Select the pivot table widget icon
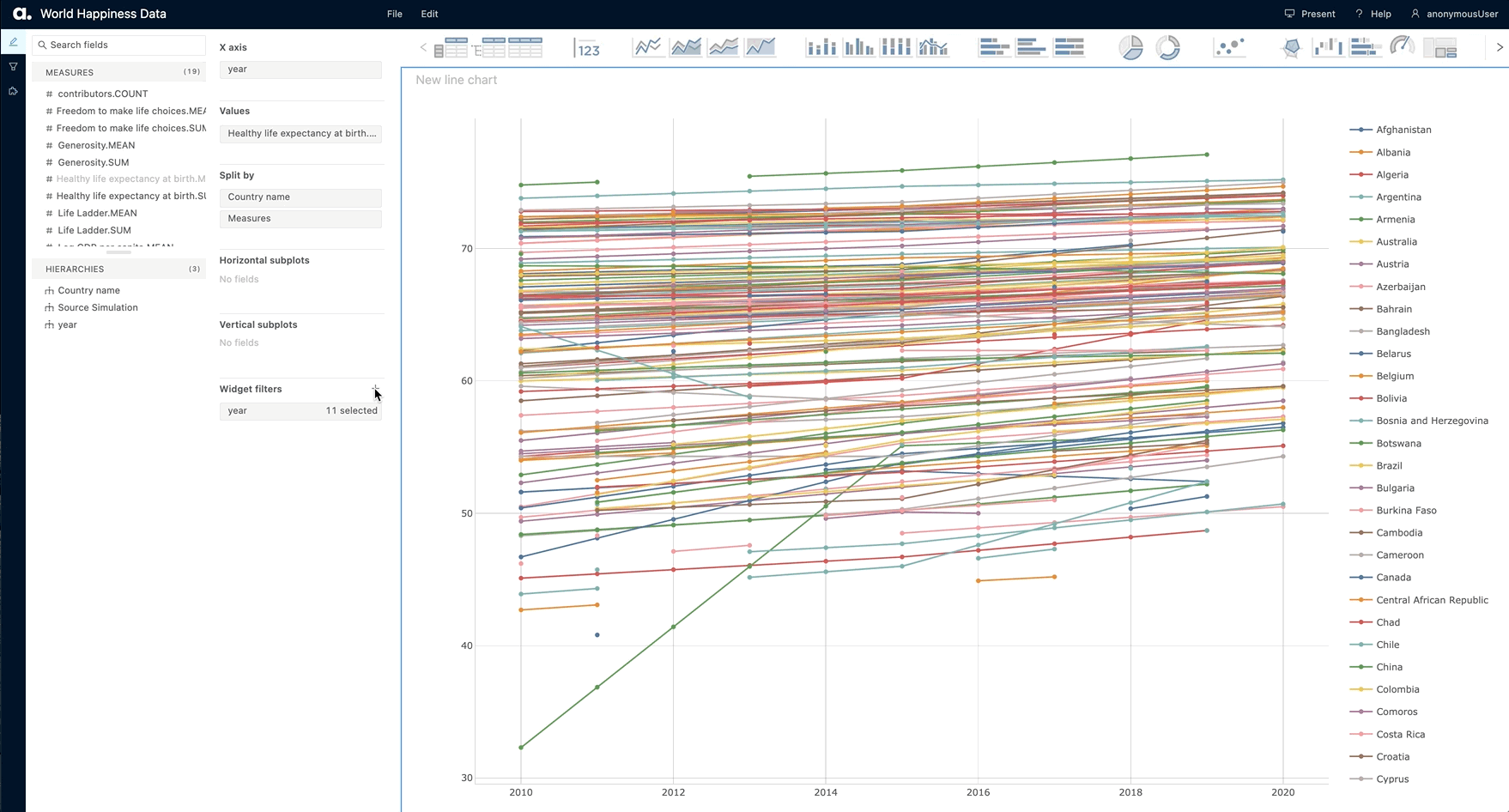The width and height of the screenshot is (1509, 812). coord(451,48)
